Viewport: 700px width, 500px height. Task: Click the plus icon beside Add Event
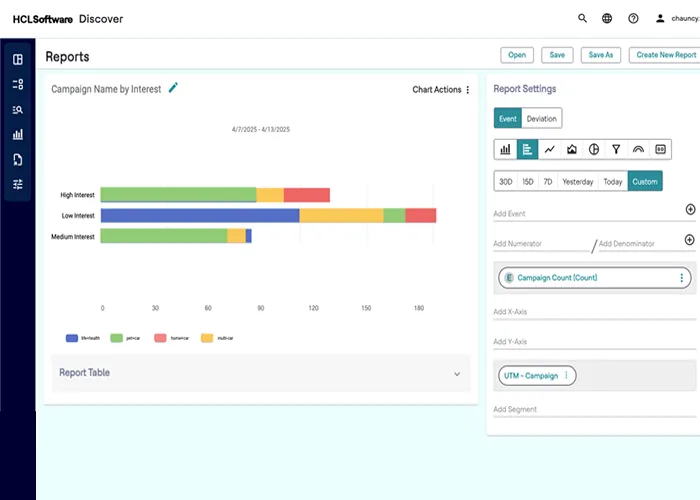689,209
